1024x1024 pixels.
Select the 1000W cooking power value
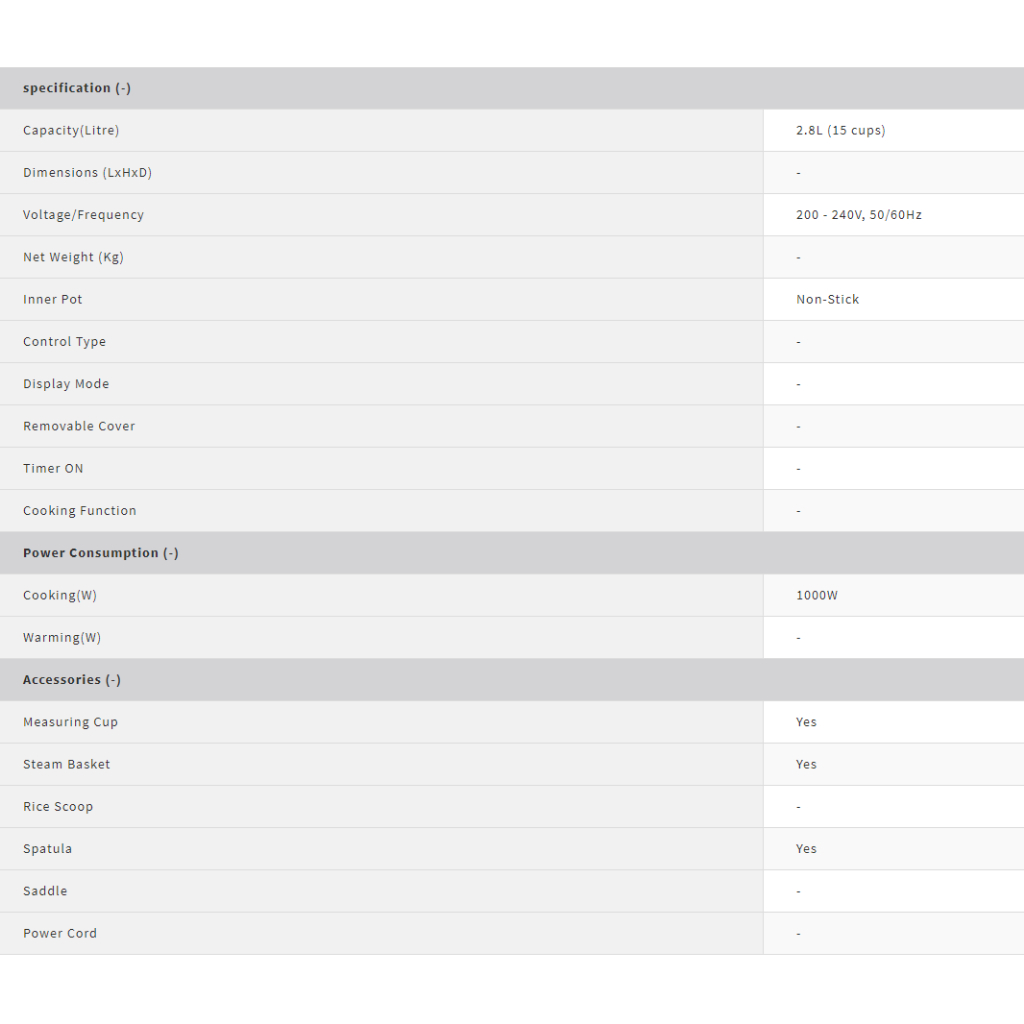pos(816,595)
